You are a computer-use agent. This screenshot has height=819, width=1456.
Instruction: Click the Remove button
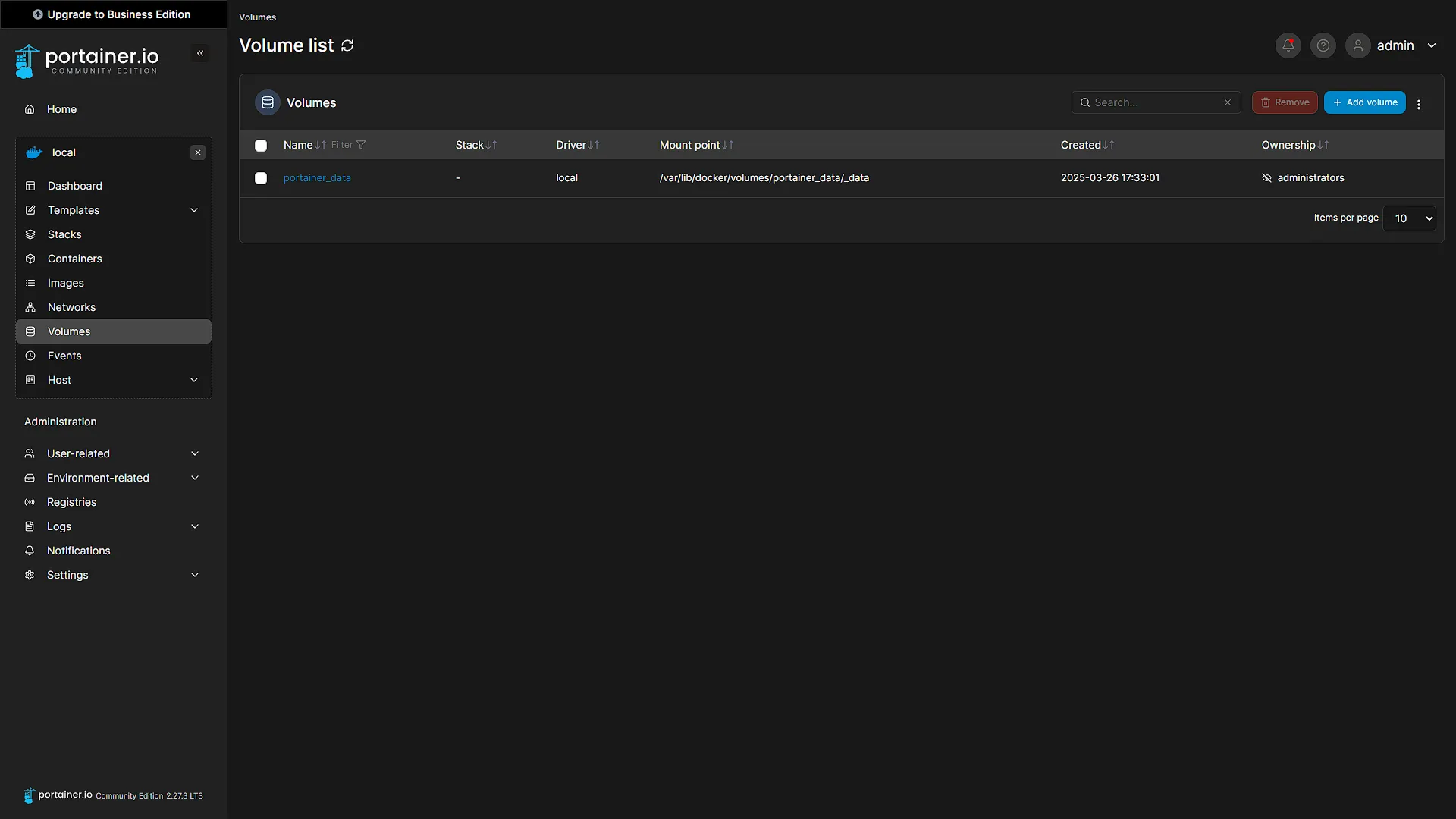[x=1285, y=102]
